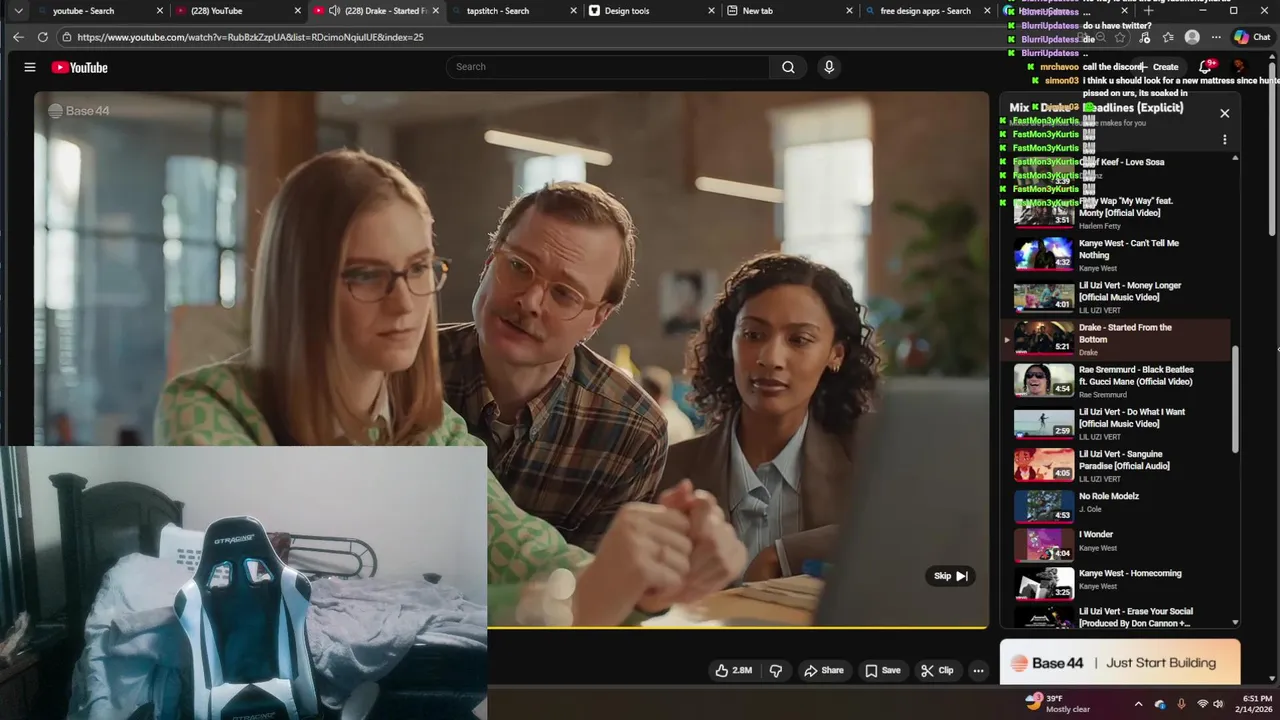The image size is (1280, 720).
Task: Close the 'Design tools' tab
Action: [x=711, y=11]
